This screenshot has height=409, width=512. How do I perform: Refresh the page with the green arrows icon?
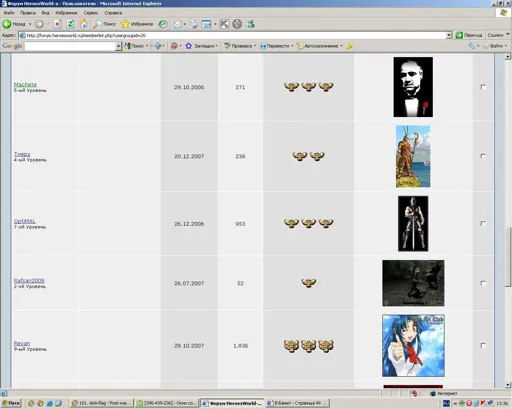click(70, 24)
